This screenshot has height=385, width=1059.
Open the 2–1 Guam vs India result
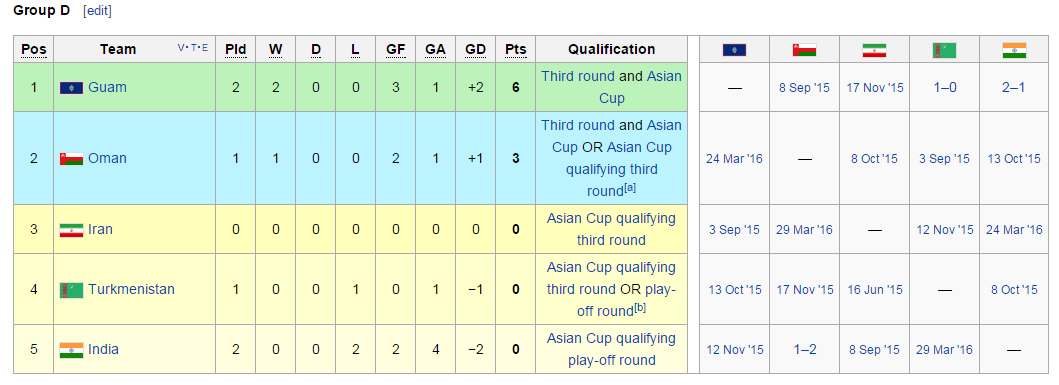click(x=1014, y=88)
